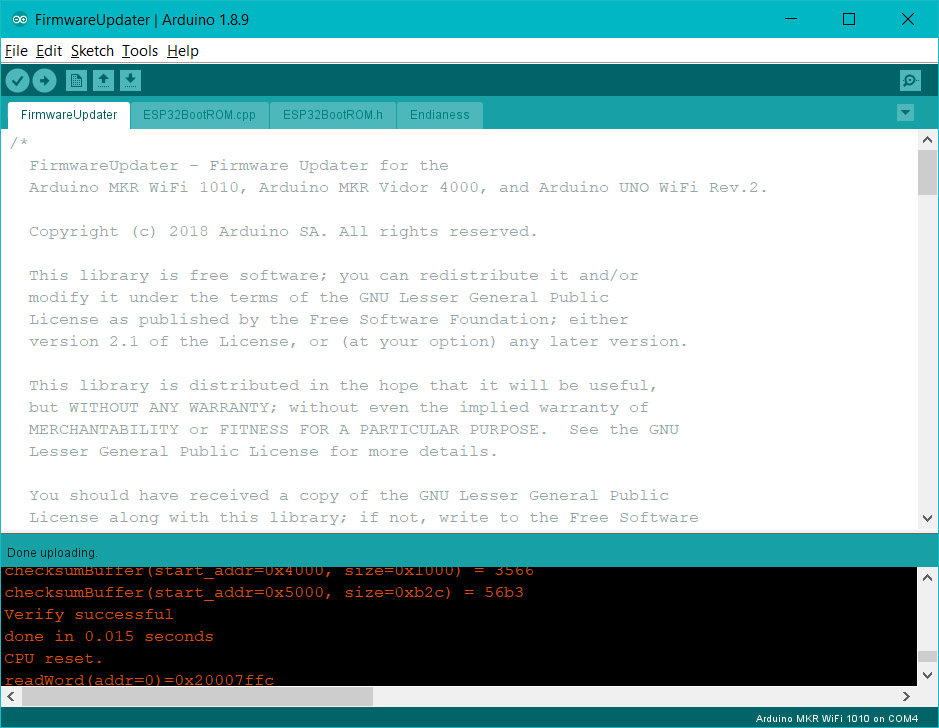Click the console vertical scrollbar thumb

(x=927, y=657)
